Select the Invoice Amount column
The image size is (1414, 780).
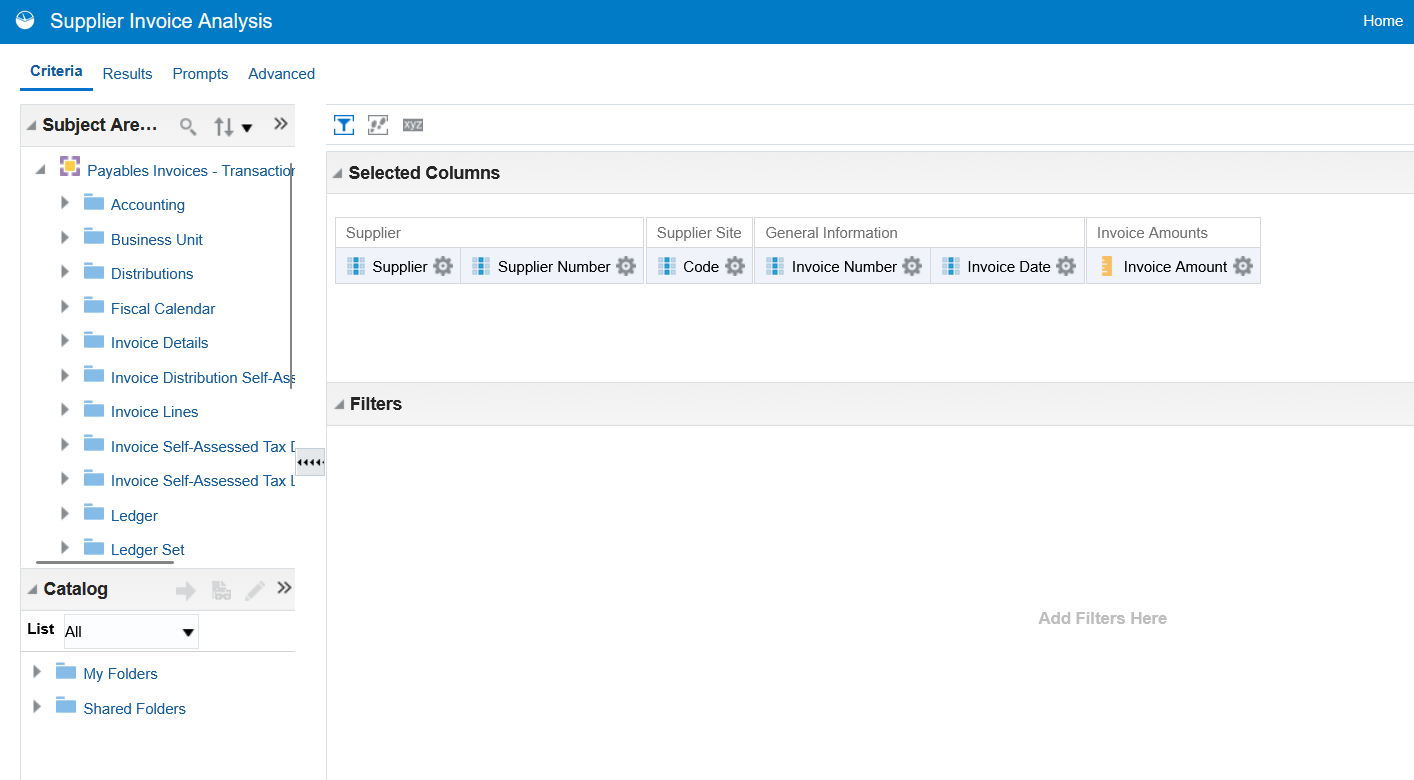(x=1175, y=267)
